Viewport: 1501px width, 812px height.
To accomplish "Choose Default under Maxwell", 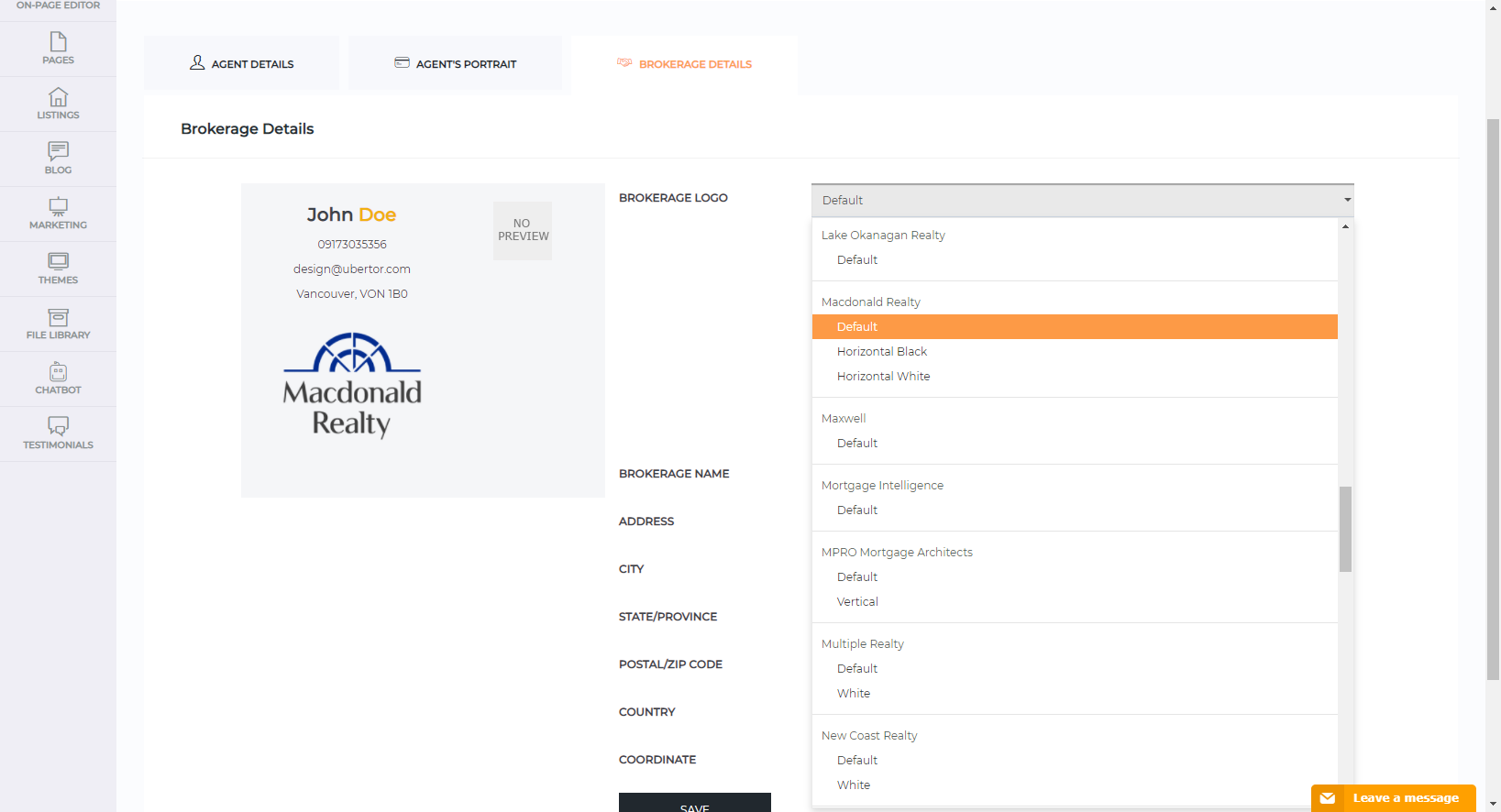I will pos(1075,444).
